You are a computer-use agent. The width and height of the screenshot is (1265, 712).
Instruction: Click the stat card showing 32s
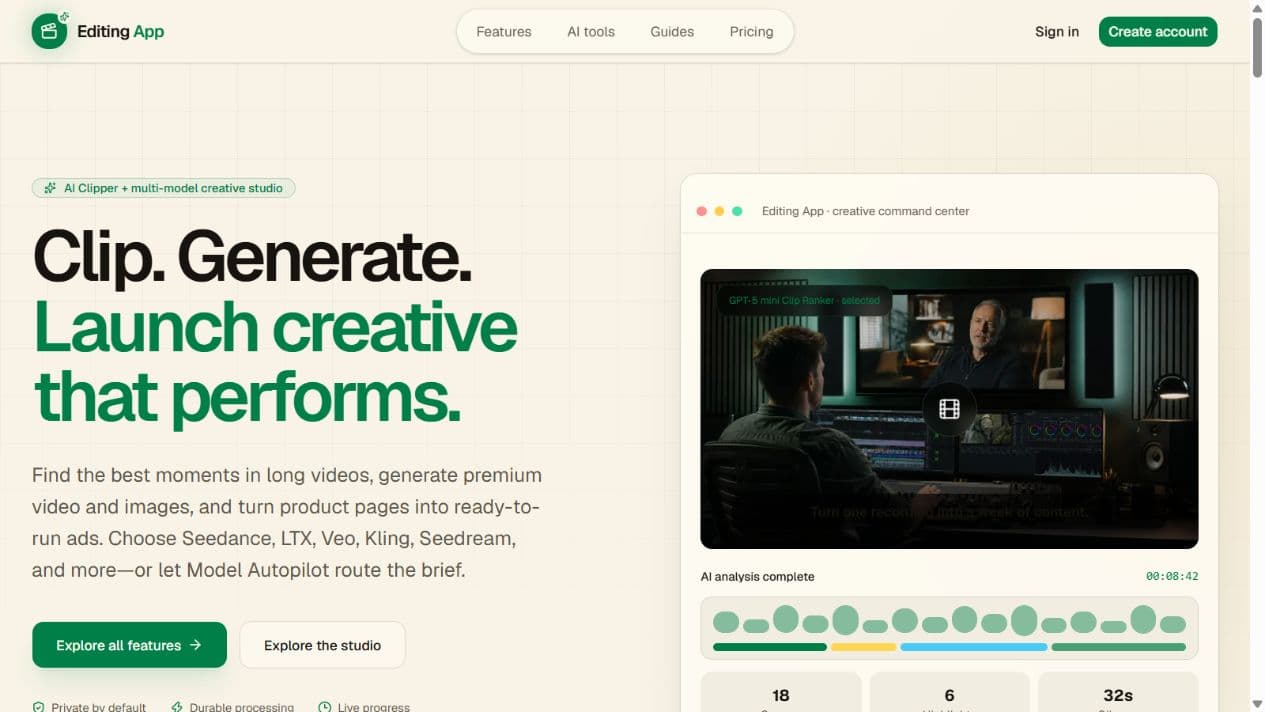click(x=1118, y=693)
